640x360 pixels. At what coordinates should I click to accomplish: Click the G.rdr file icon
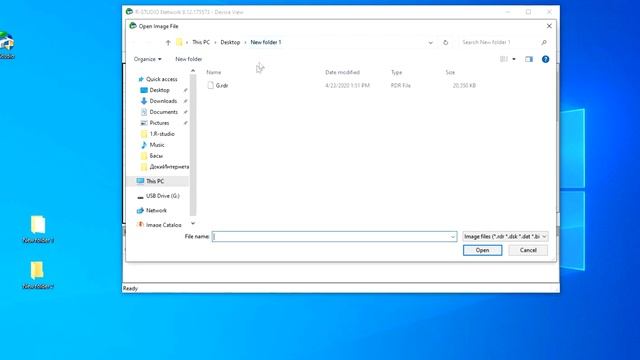point(211,85)
